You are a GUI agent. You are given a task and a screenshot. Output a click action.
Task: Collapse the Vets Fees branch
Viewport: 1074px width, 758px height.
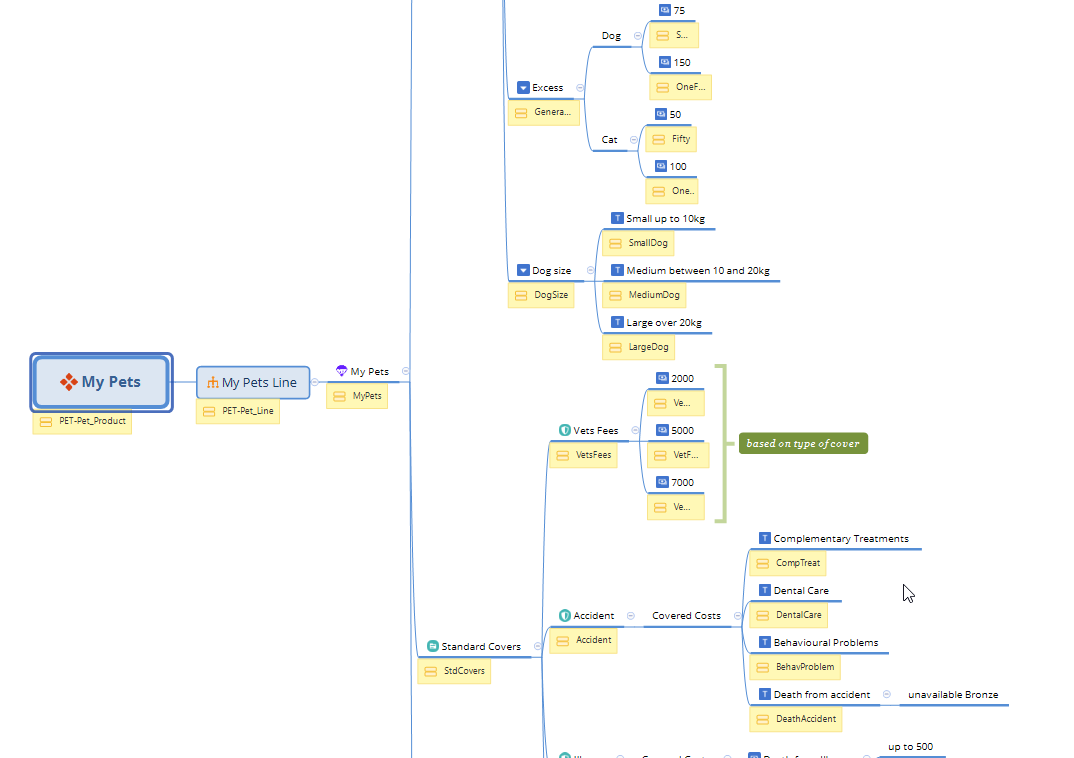(x=636, y=431)
